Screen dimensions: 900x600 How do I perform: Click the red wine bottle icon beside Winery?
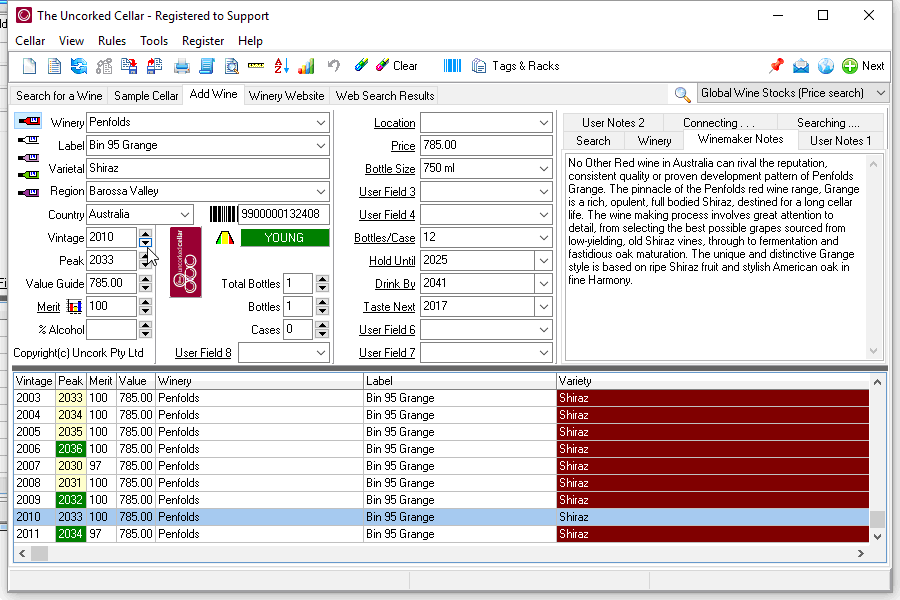[x=28, y=122]
